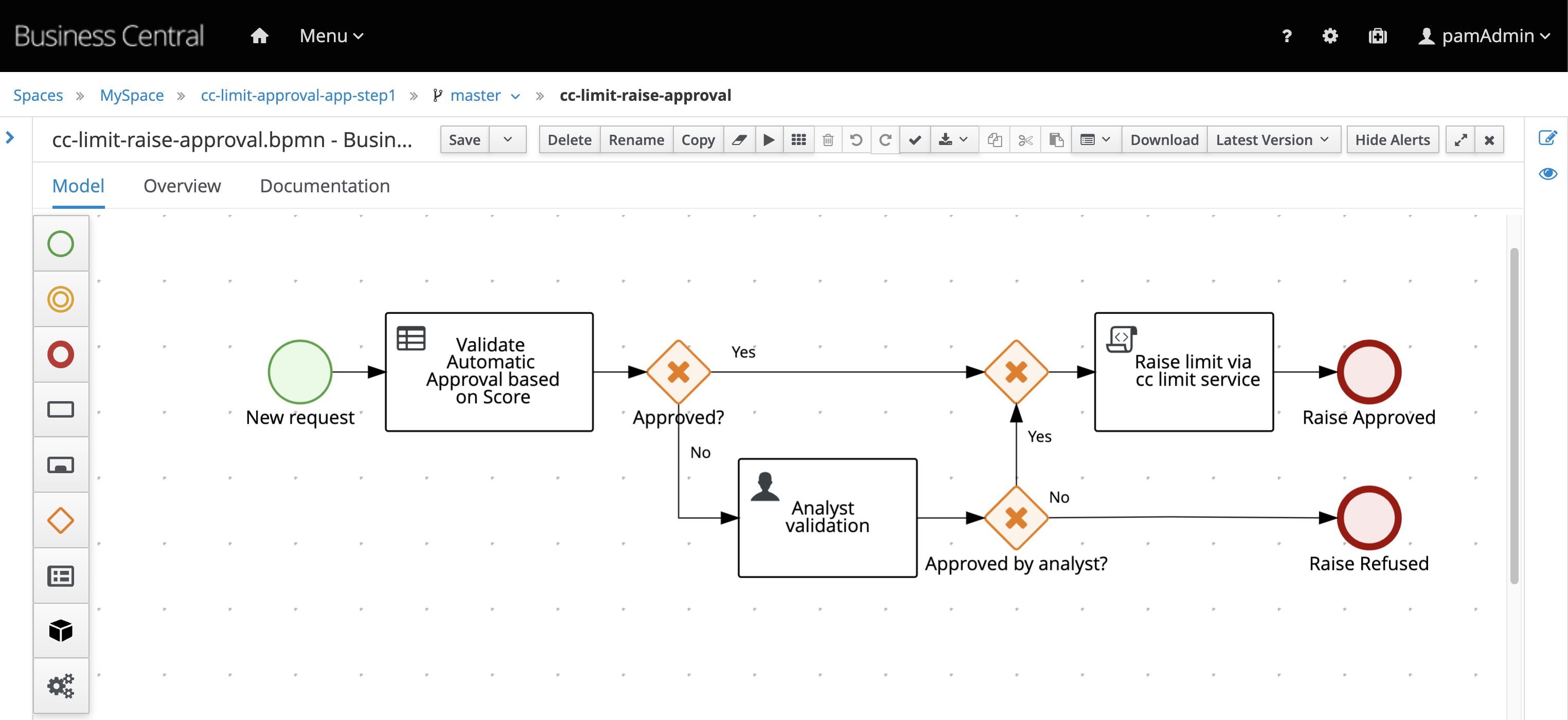This screenshot has width=1568, height=720.
Task: Open the Menu dropdown
Action: (x=331, y=36)
